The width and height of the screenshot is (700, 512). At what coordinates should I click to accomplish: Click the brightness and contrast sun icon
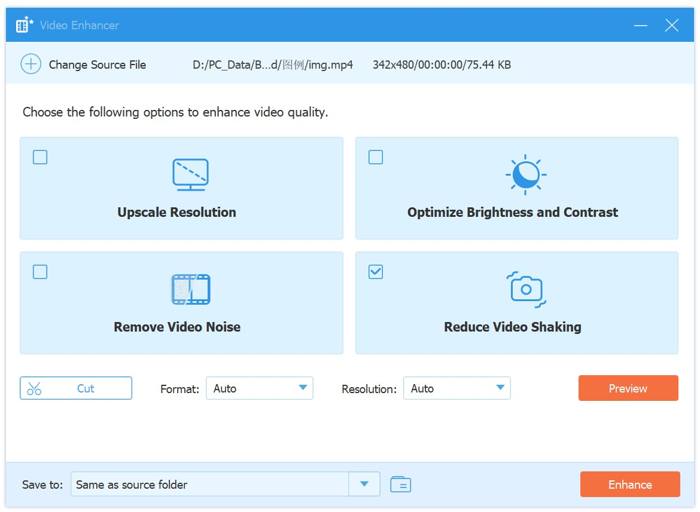click(x=526, y=175)
